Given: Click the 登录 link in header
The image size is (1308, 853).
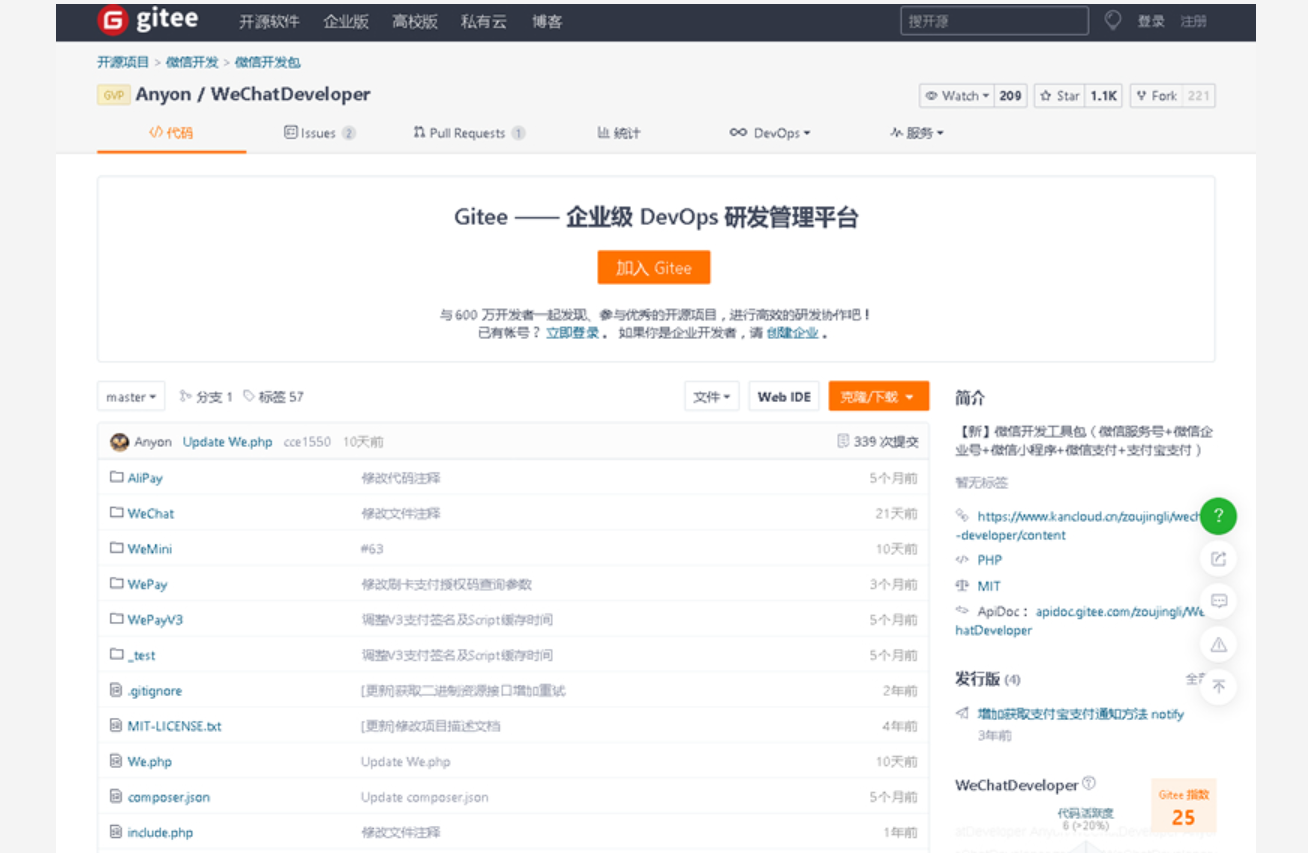Looking at the screenshot, I should click(1151, 21).
